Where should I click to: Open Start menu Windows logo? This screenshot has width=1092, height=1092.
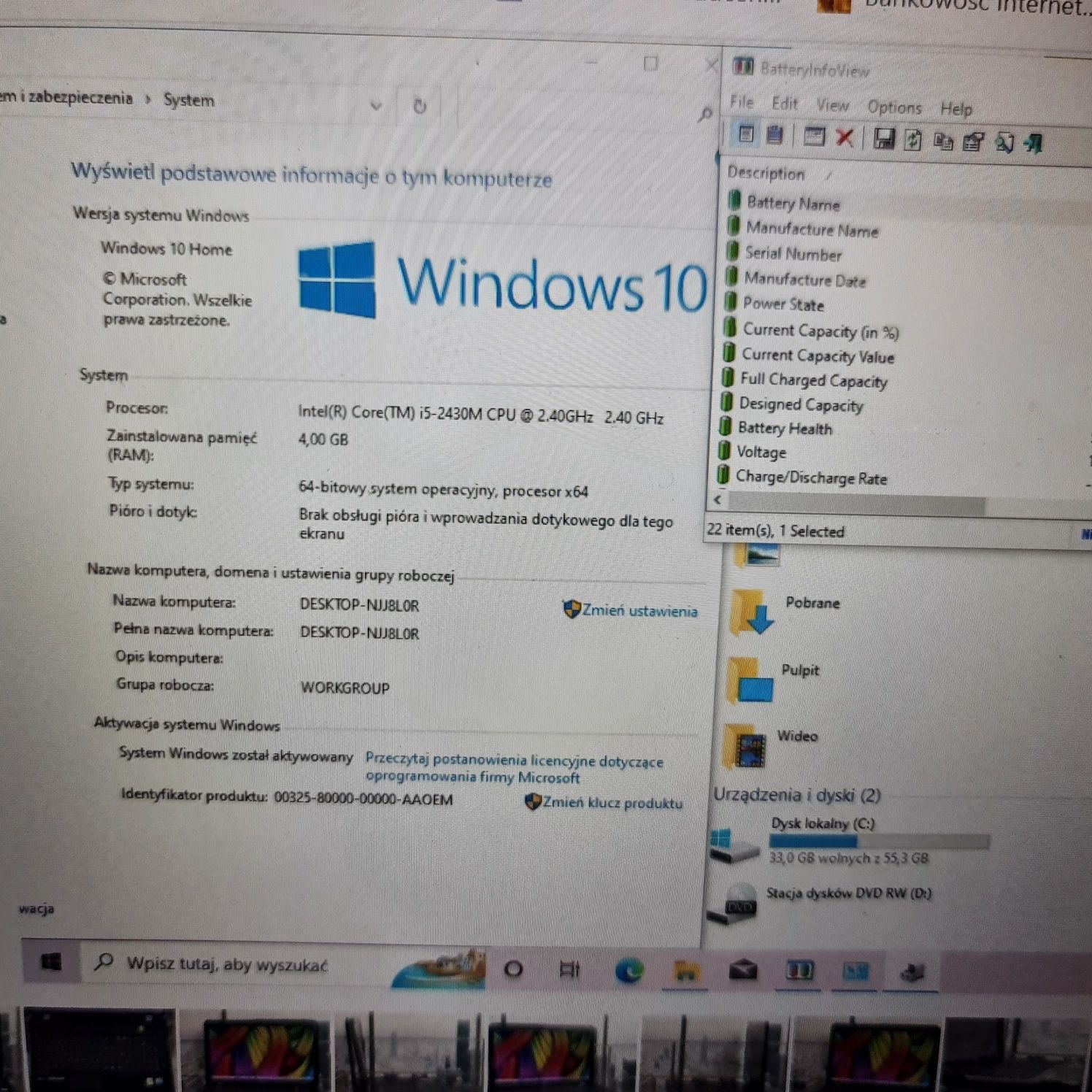click(50, 962)
